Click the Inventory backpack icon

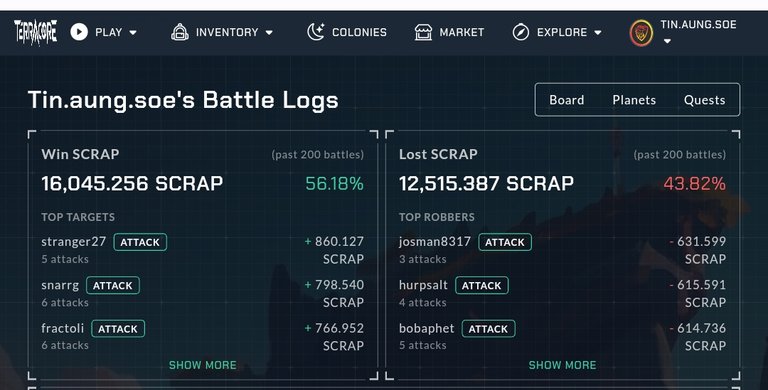pos(180,32)
